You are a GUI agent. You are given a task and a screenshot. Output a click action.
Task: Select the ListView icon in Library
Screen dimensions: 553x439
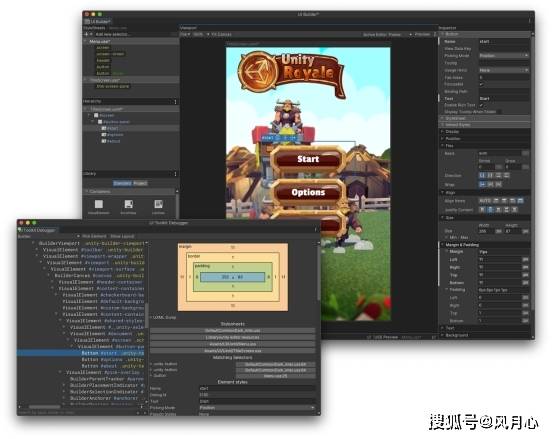158,204
